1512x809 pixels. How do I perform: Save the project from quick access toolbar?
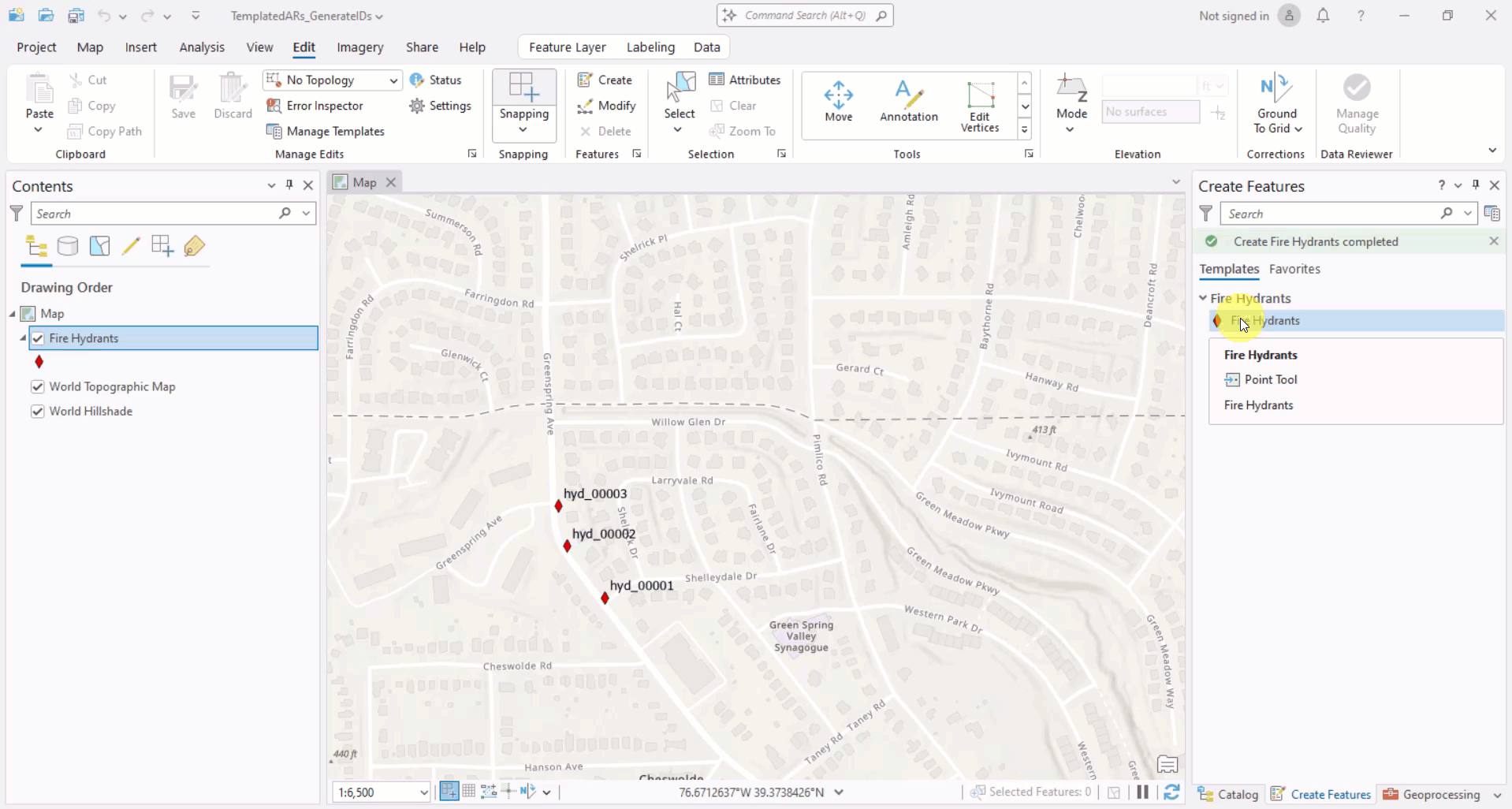pyautogui.click(x=76, y=16)
